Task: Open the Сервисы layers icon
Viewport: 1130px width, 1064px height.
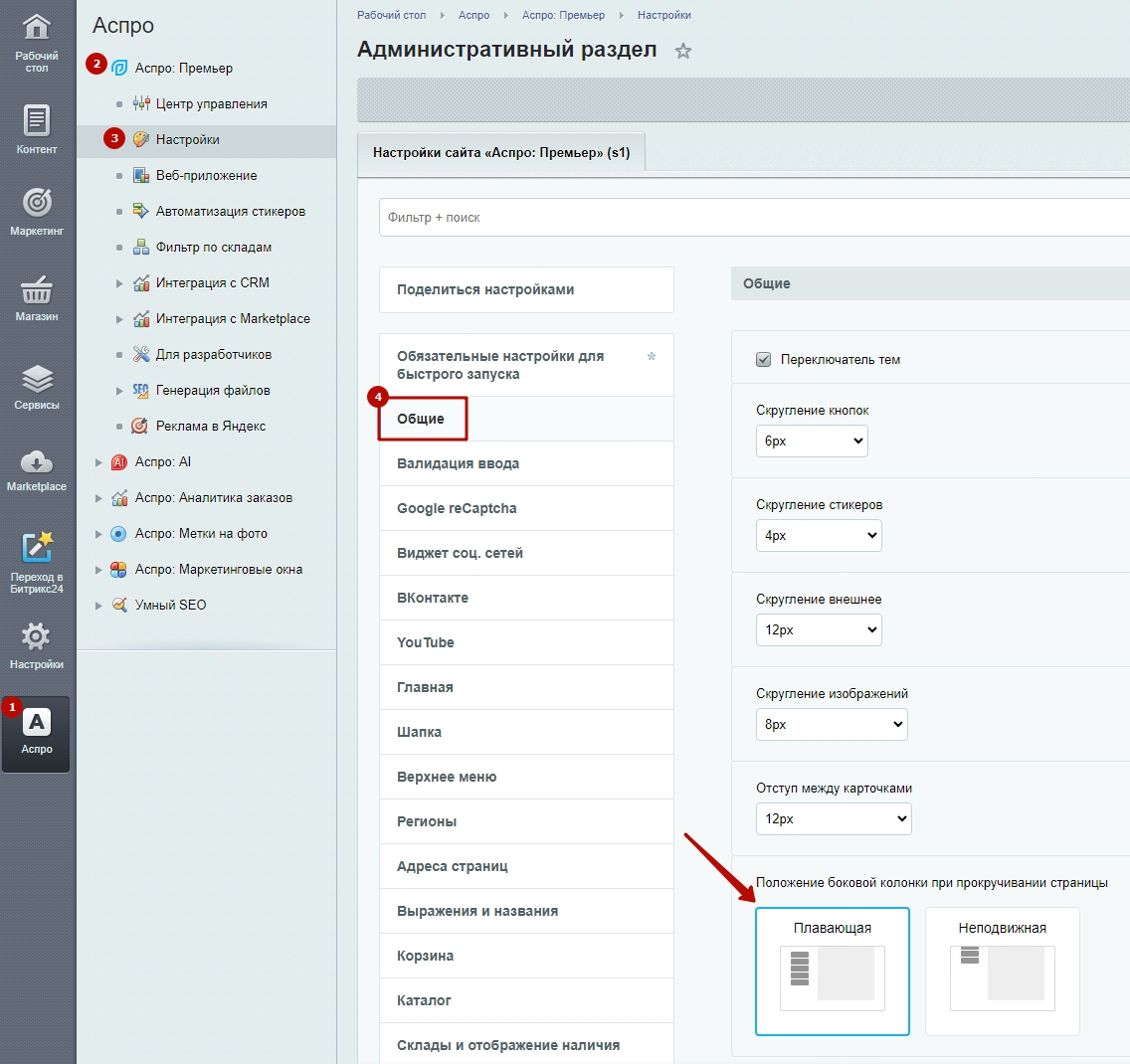Action: coord(37,378)
